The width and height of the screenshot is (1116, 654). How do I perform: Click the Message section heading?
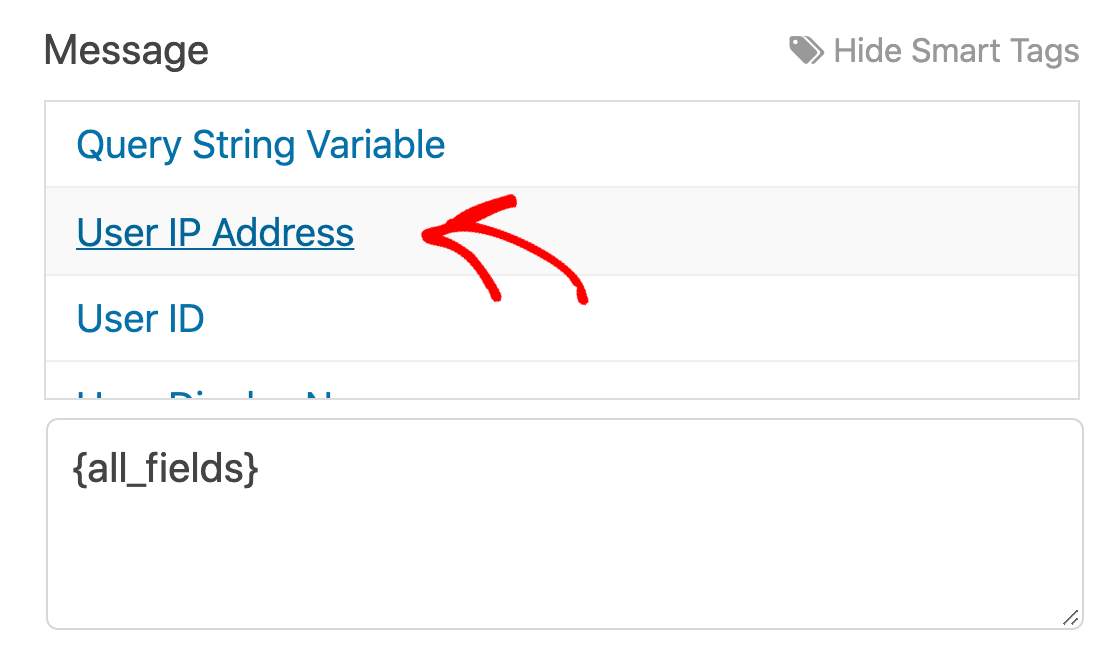(126, 49)
